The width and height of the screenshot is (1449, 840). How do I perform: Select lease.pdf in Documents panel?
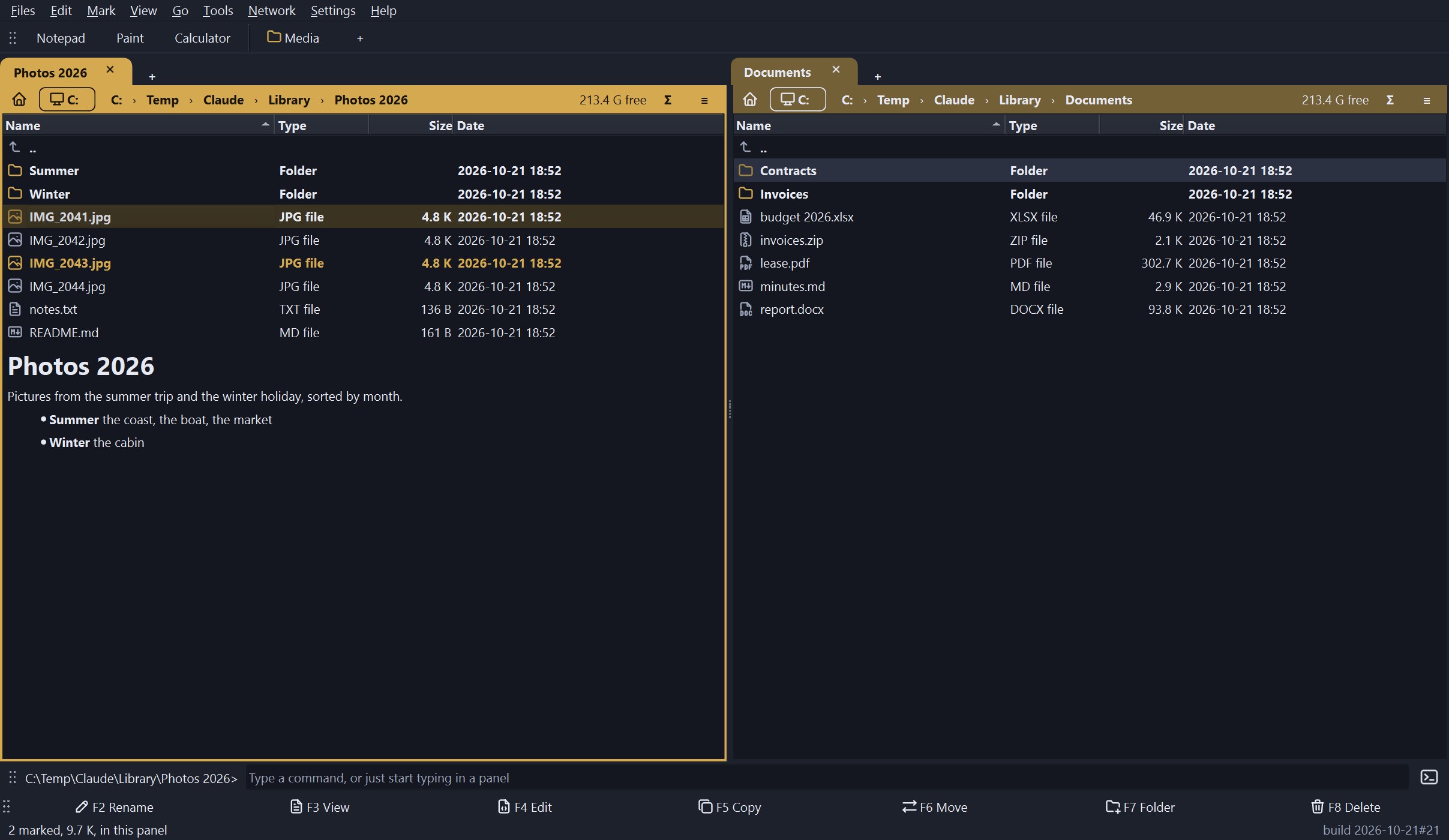[x=1090, y=263]
